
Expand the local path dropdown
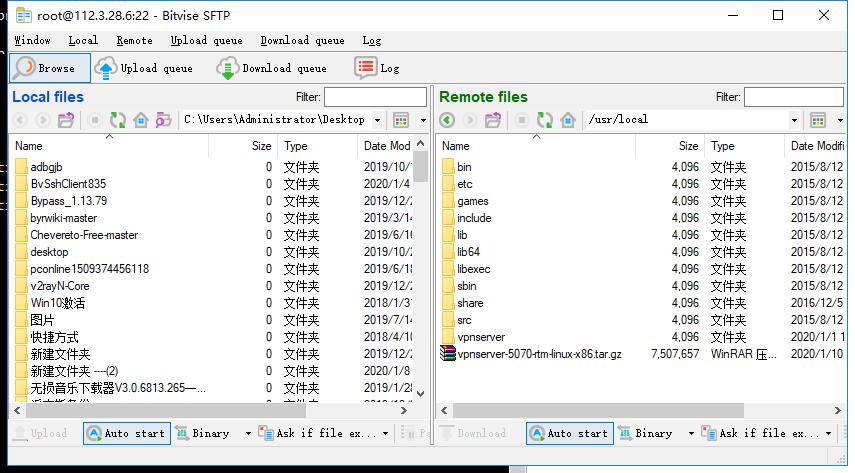point(377,120)
